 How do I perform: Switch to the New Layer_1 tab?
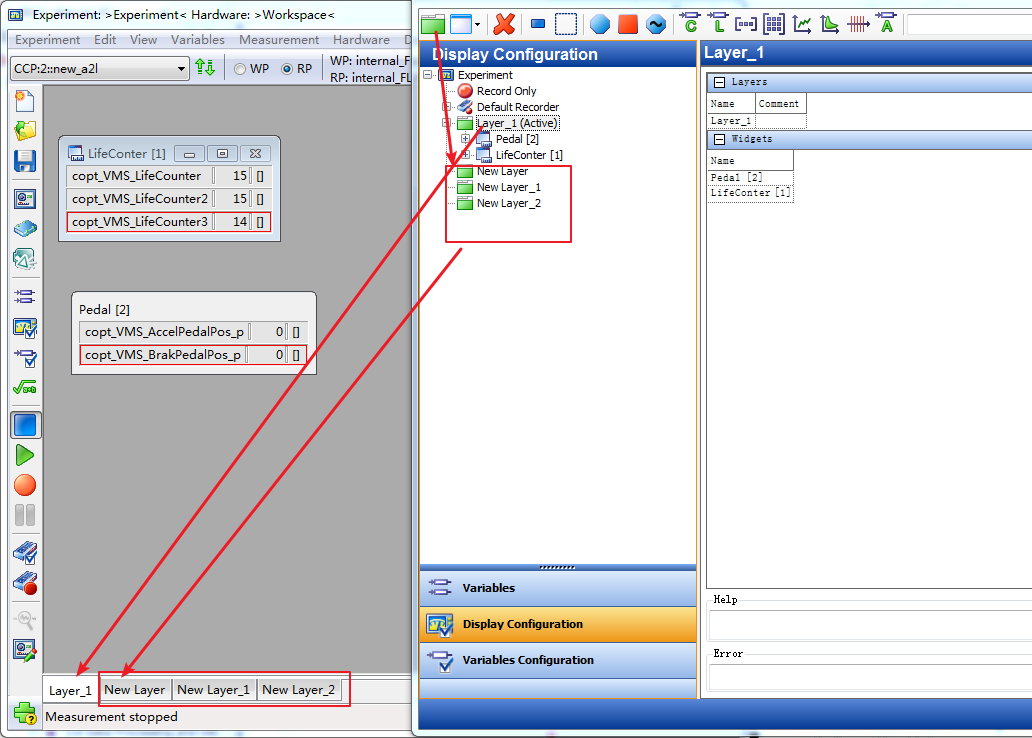pos(214,690)
